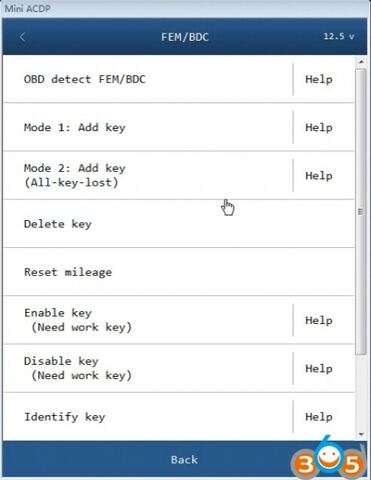The width and height of the screenshot is (371, 480).
Task: Open the Identify key function
Action: click(x=148, y=417)
